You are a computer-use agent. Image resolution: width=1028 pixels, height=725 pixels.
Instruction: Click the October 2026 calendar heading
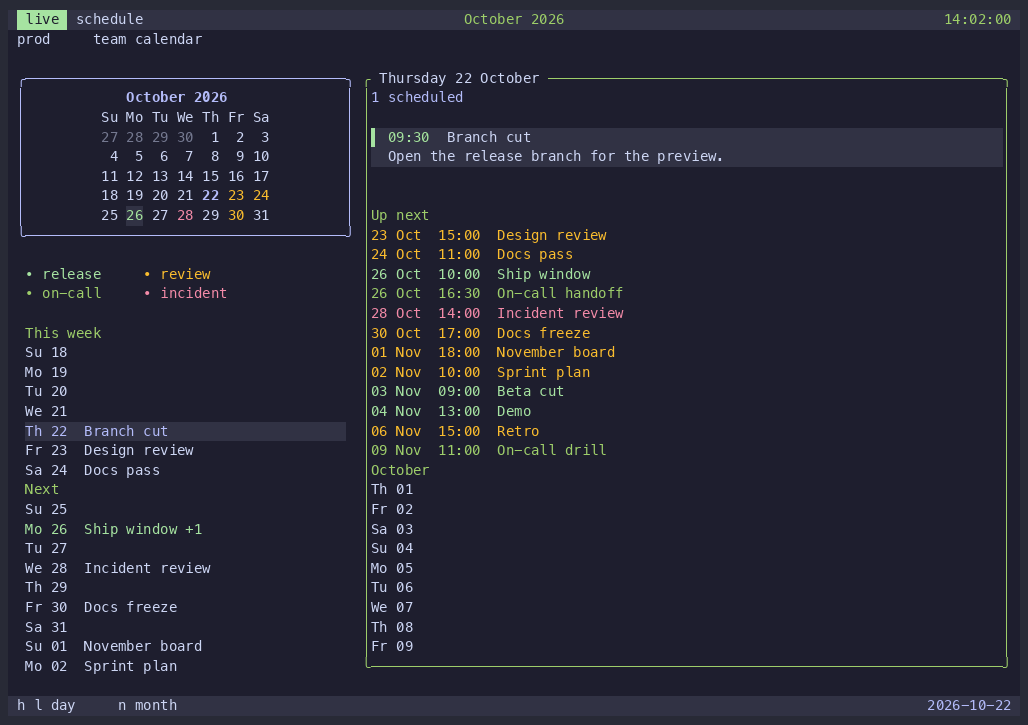176,97
